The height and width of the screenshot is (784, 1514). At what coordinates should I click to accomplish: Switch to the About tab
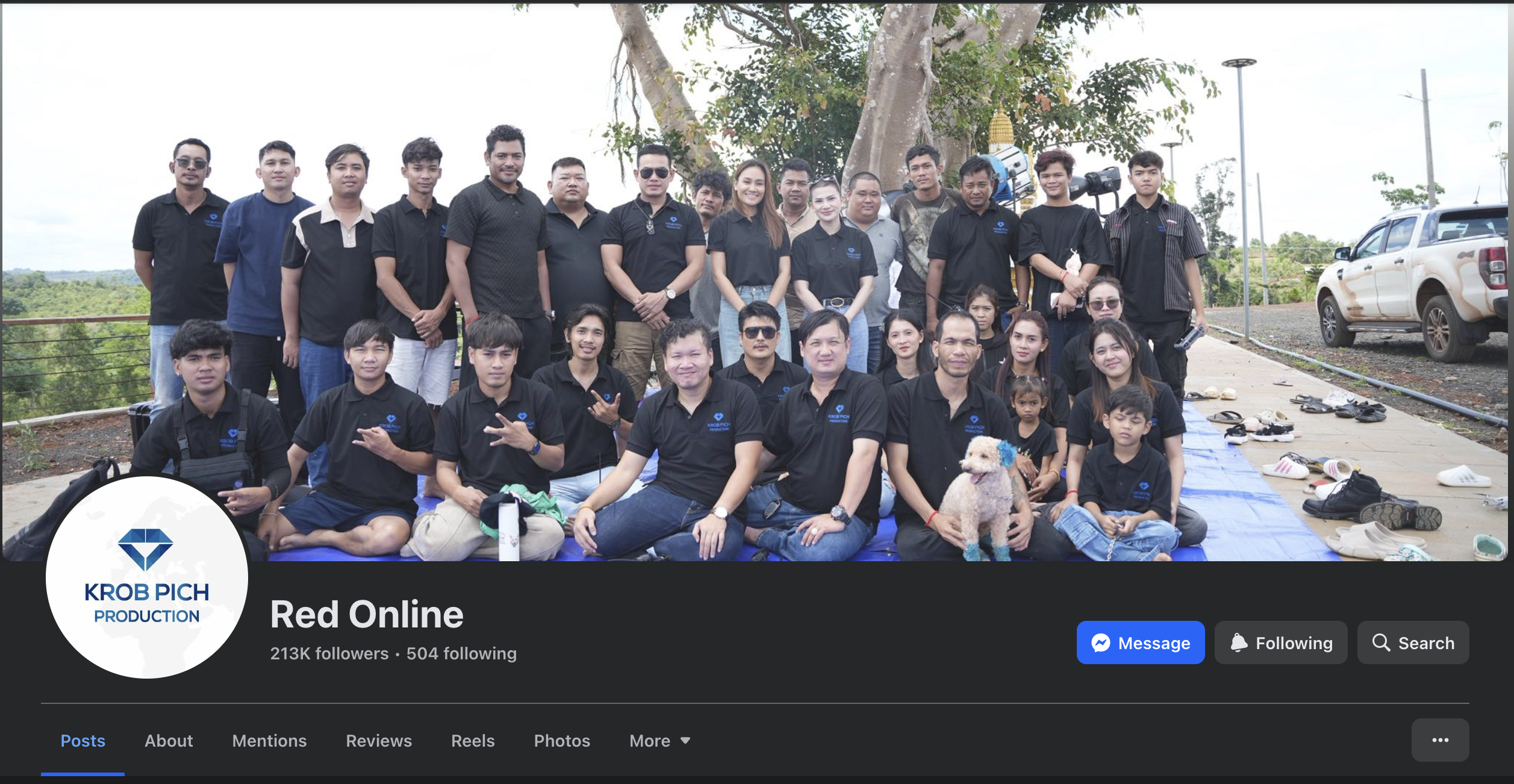click(x=169, y=741)
